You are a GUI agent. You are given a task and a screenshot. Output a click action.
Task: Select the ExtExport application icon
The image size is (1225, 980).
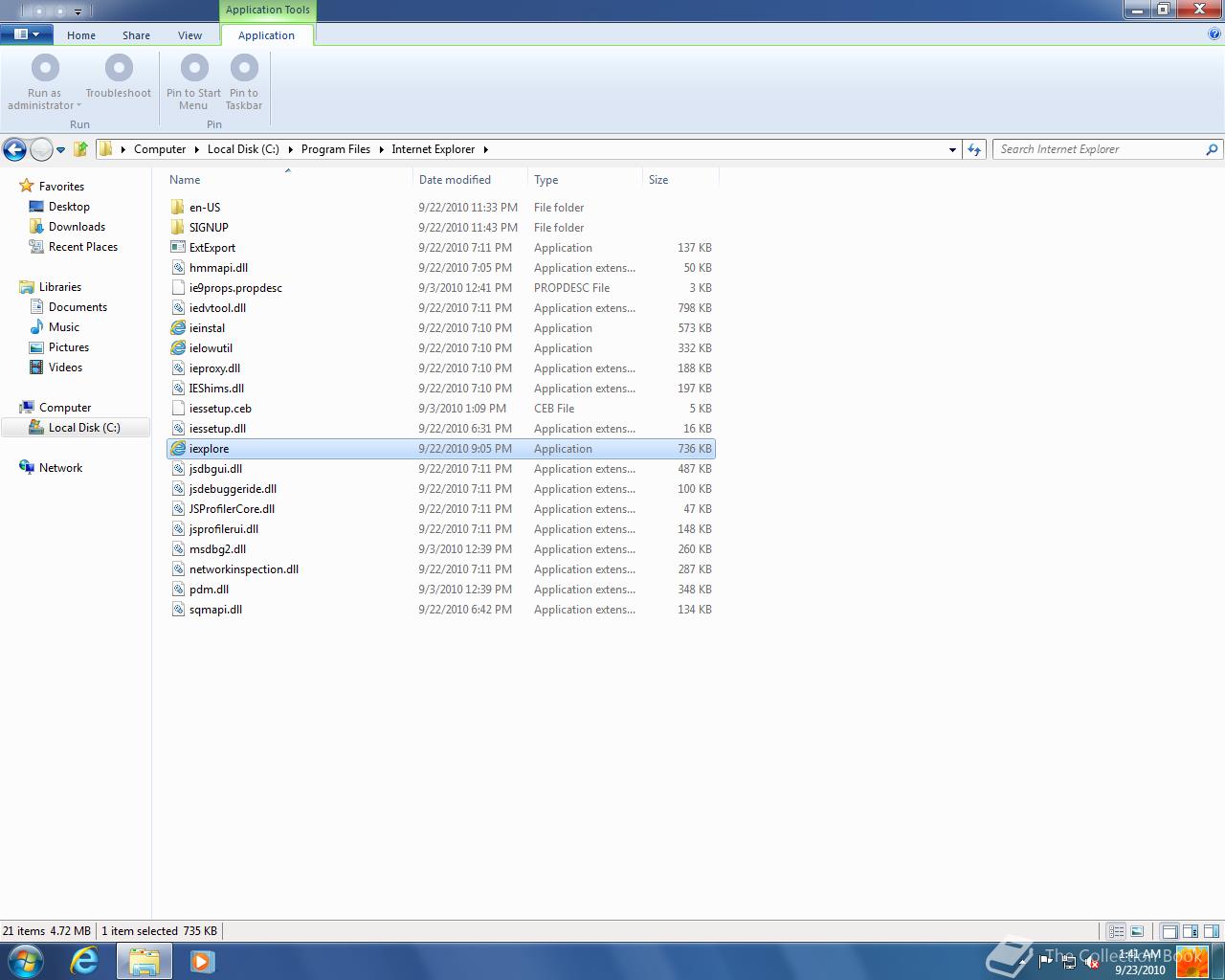[178, 247]
